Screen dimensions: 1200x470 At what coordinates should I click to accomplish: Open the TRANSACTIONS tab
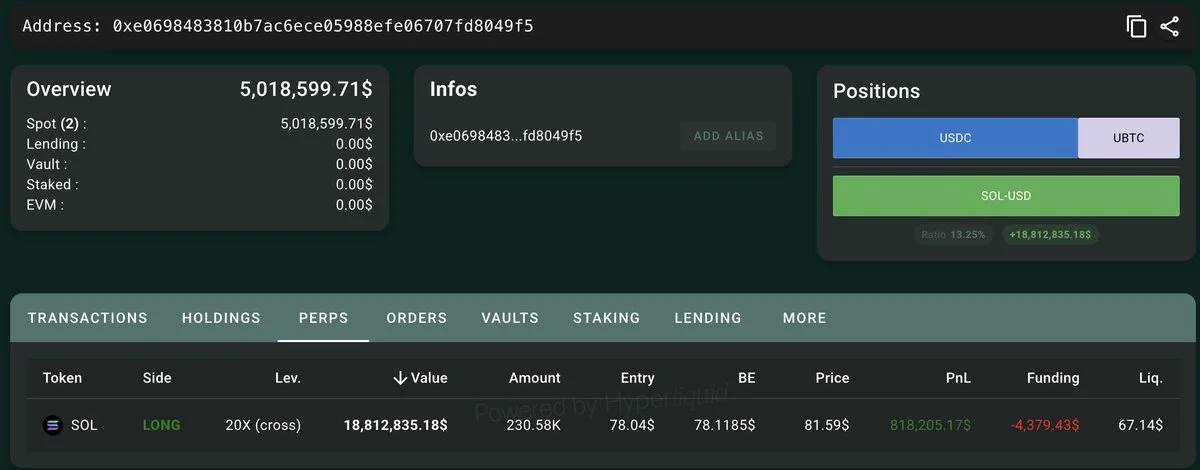tap(88, 318)
